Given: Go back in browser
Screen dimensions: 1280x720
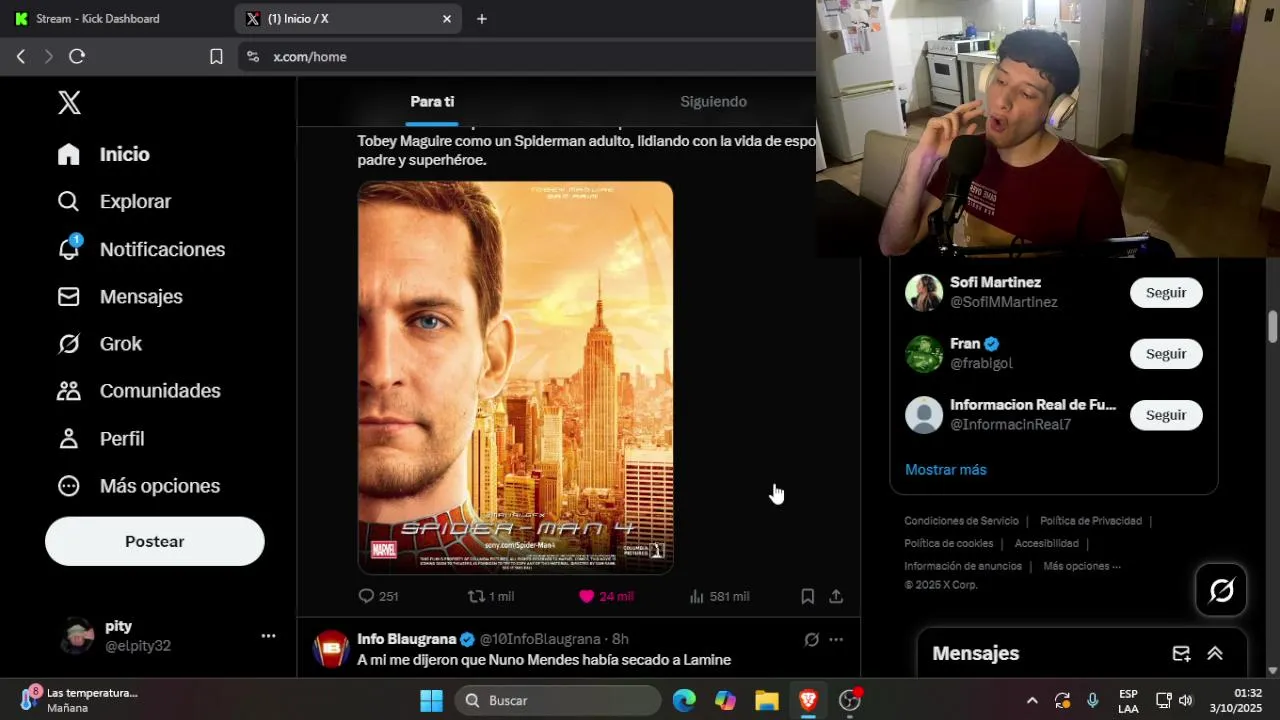Looking at the screenshot, I should [x=20, y=57].
